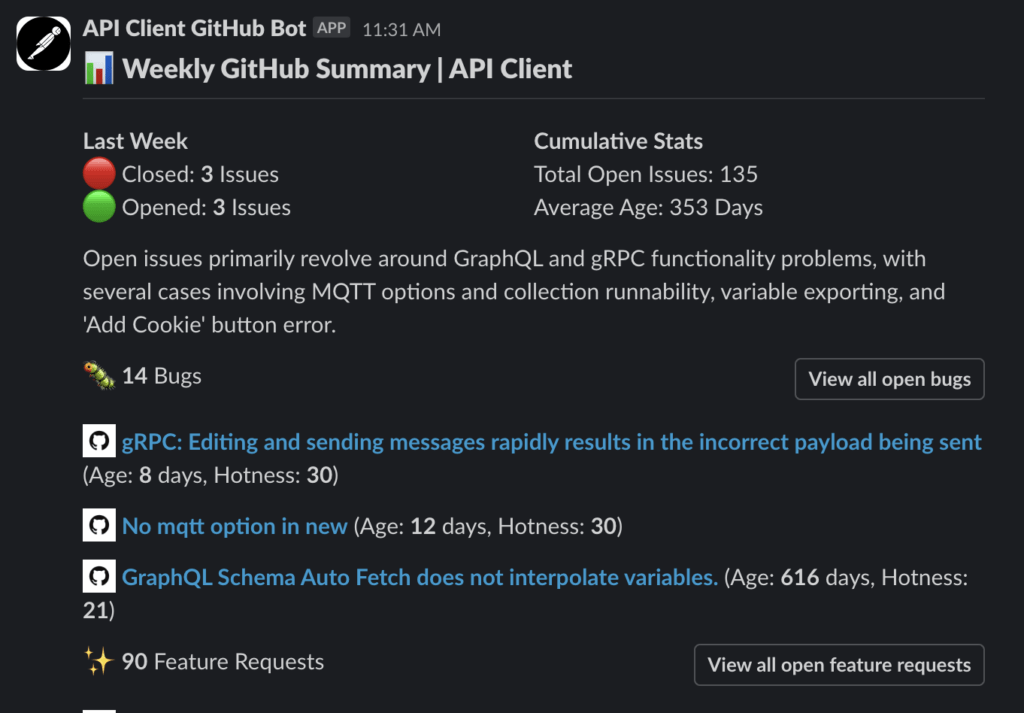Click the Total Open Issues: 135 text

tap(646, 174)
